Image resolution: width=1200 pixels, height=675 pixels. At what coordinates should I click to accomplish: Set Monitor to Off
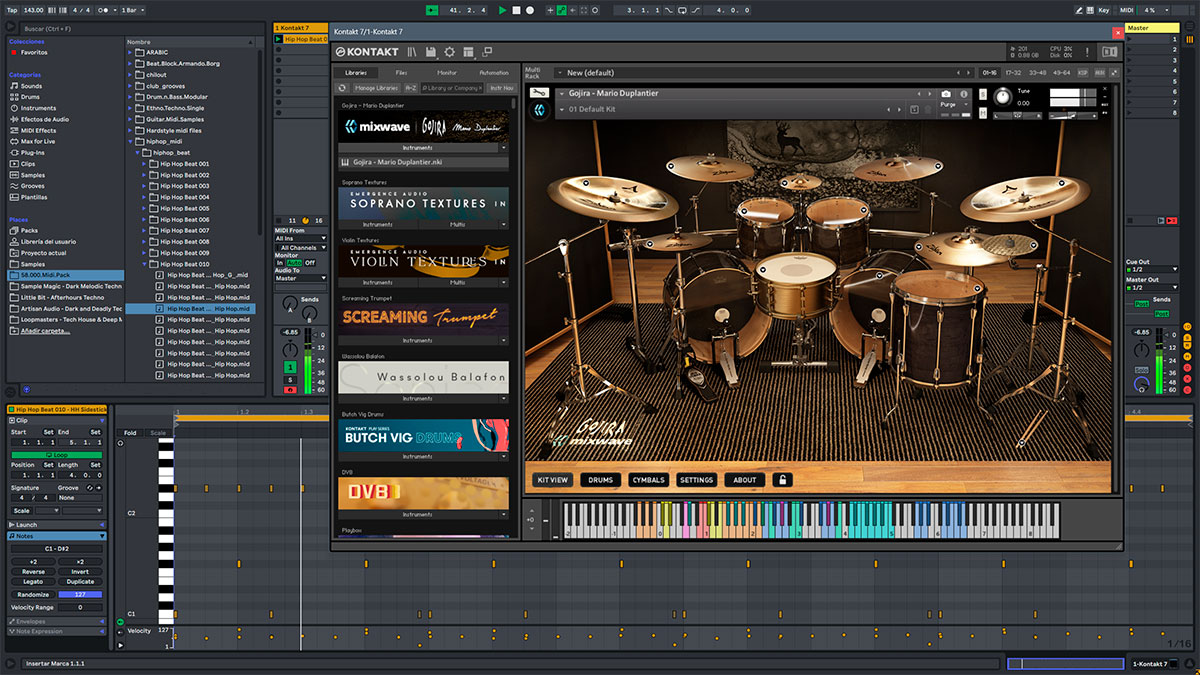(x=310, y=263)
